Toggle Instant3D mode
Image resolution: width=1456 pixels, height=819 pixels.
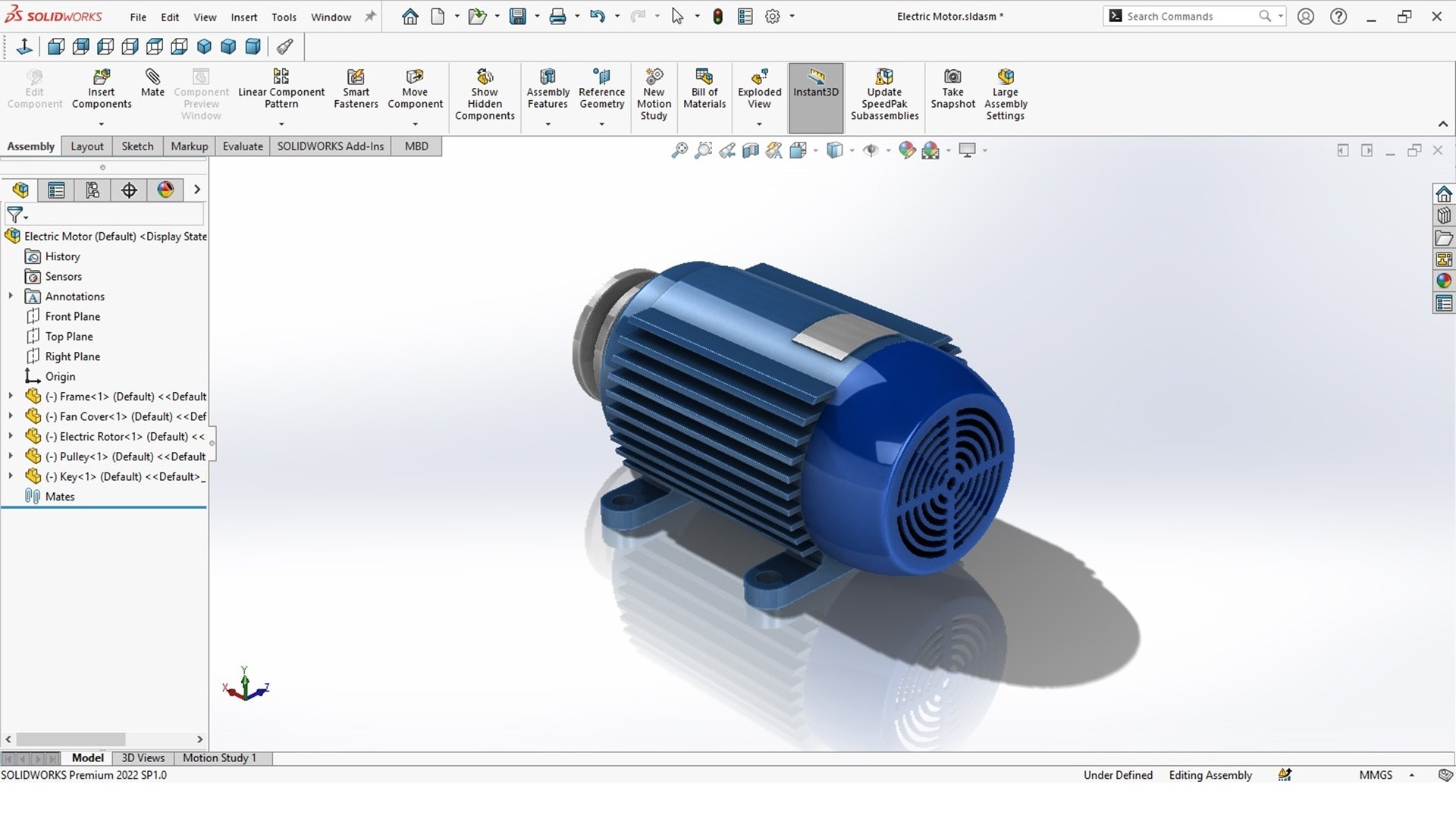816,97
